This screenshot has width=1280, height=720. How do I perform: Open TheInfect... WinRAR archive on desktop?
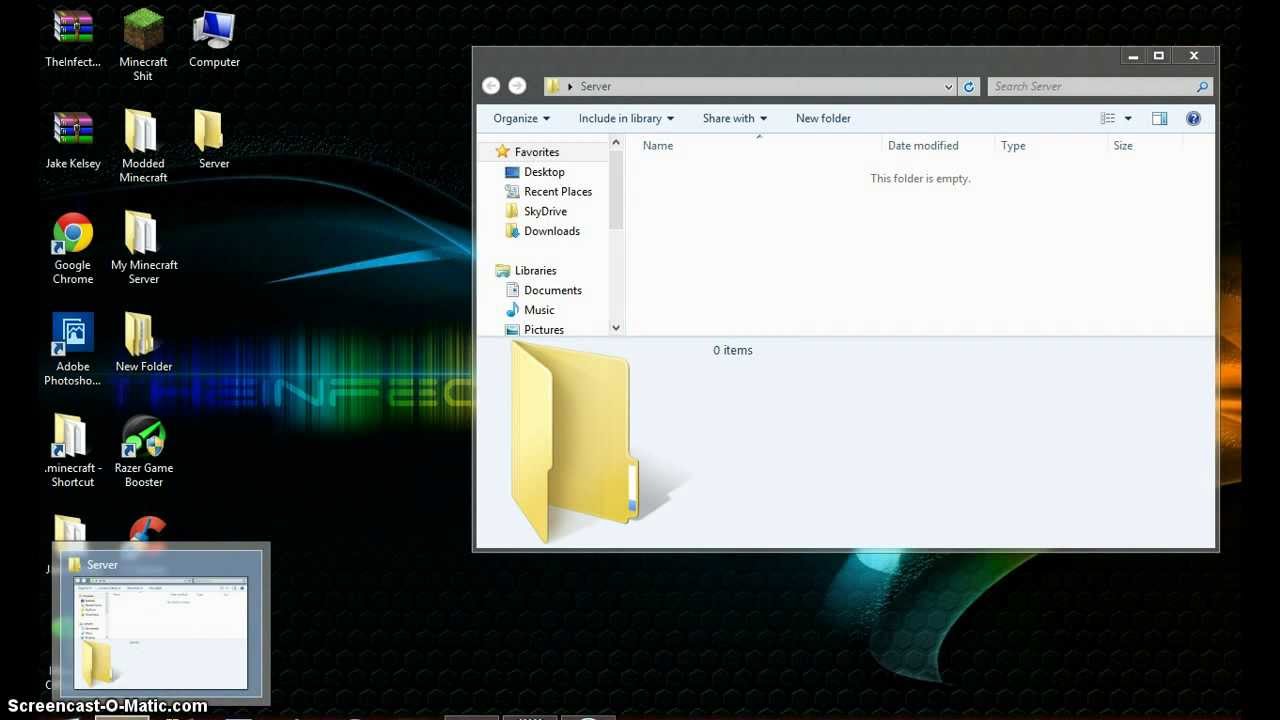coord(73,38)
